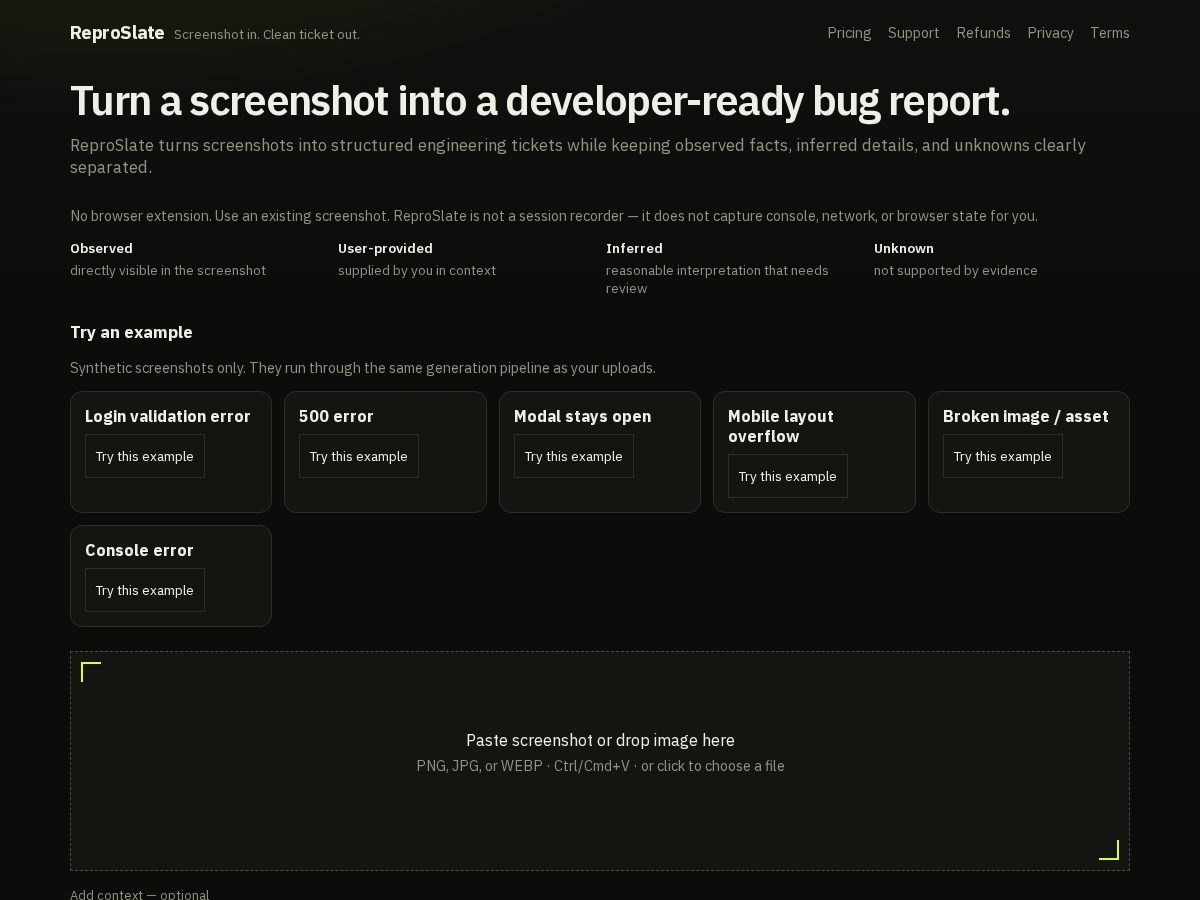Click the 'User-provided' label
Image resolution: width=1200 pixels, height=900 pixels.
[385, 248]
